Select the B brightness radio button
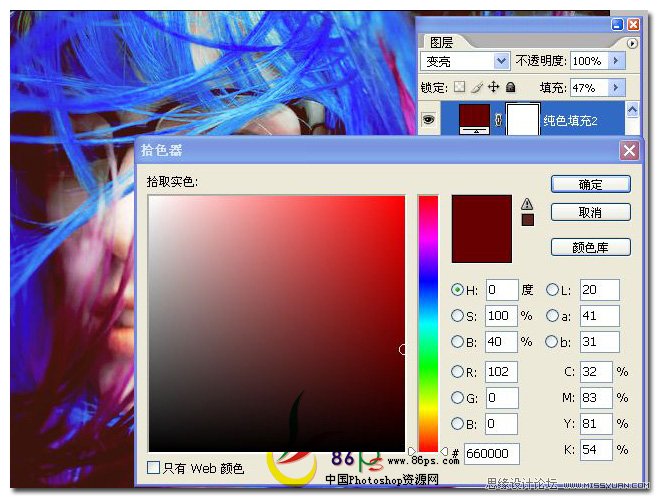The image size is (660, 500). (457, 341)
